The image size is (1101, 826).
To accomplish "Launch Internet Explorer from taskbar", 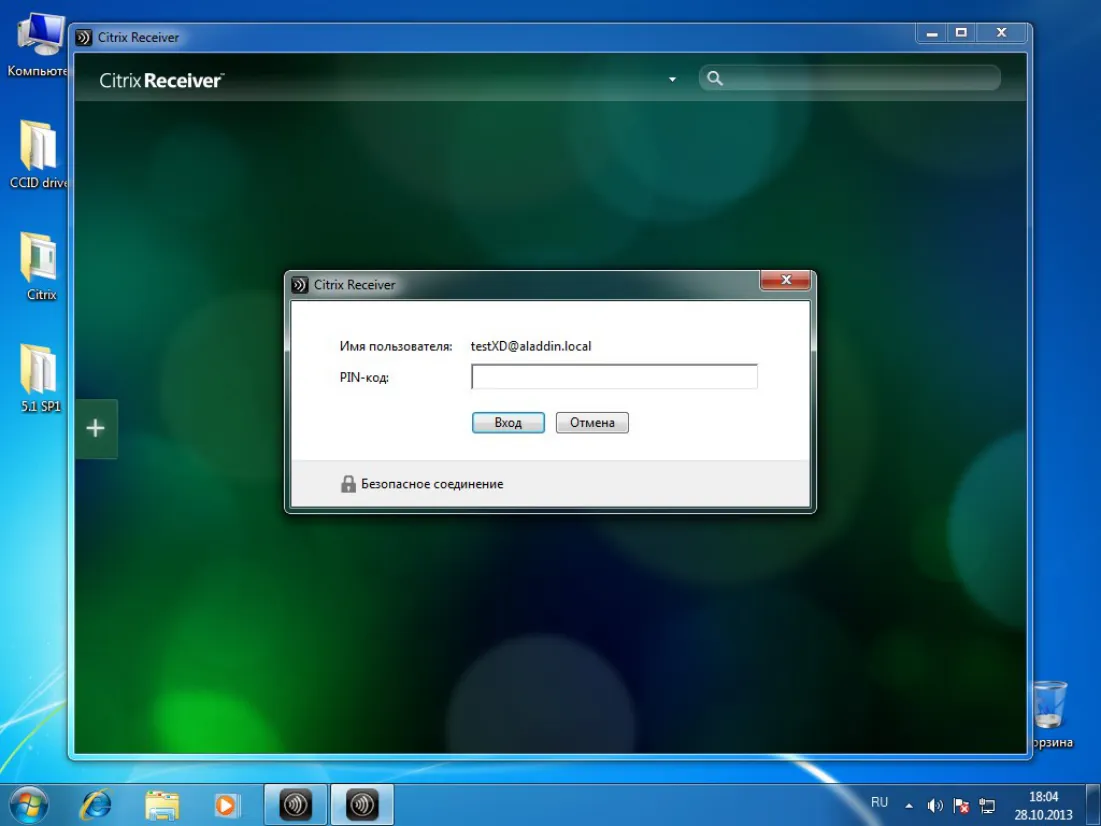I will (95, 805).
